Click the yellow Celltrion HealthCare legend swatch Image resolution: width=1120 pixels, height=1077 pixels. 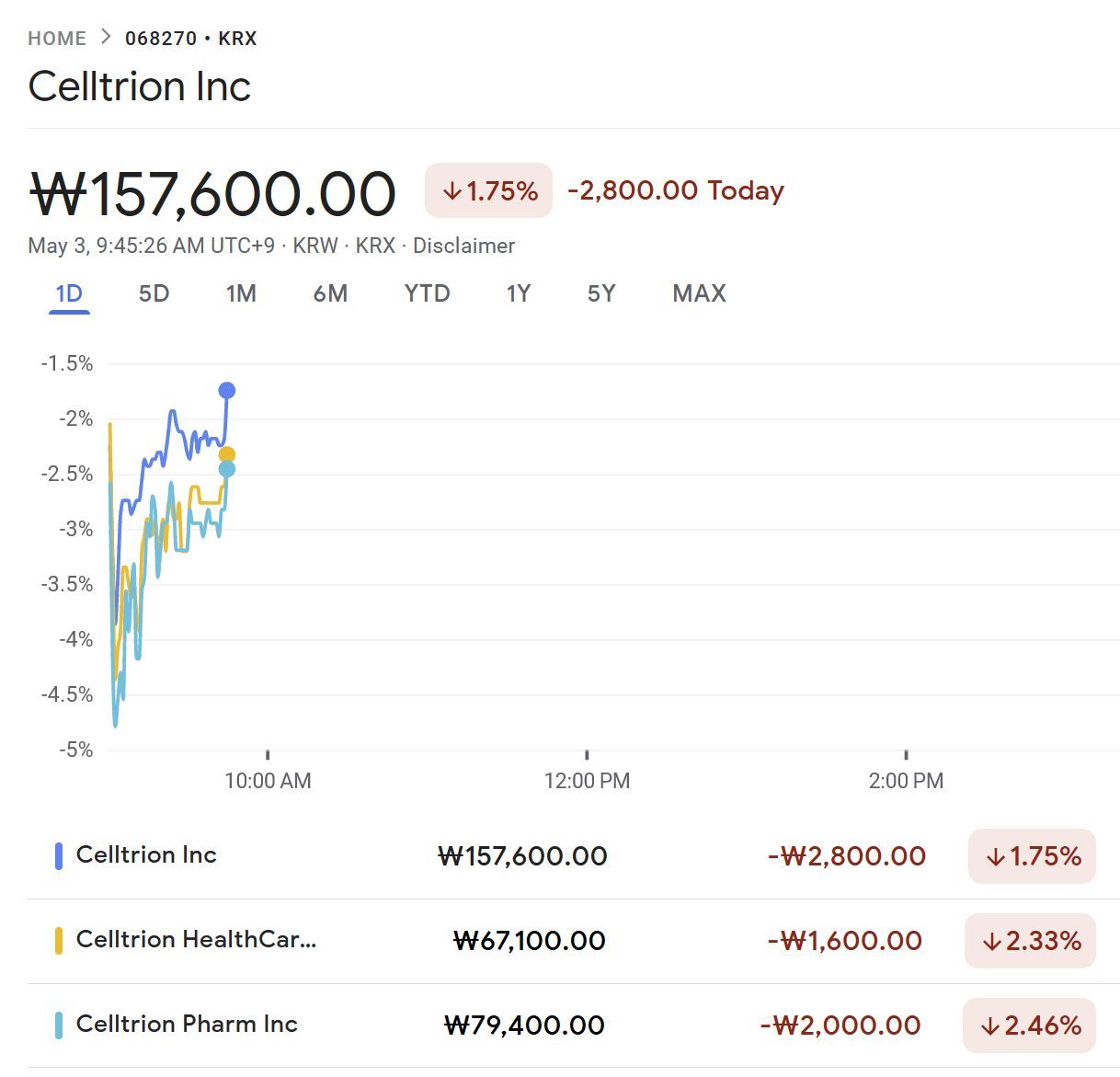[59, 941]
